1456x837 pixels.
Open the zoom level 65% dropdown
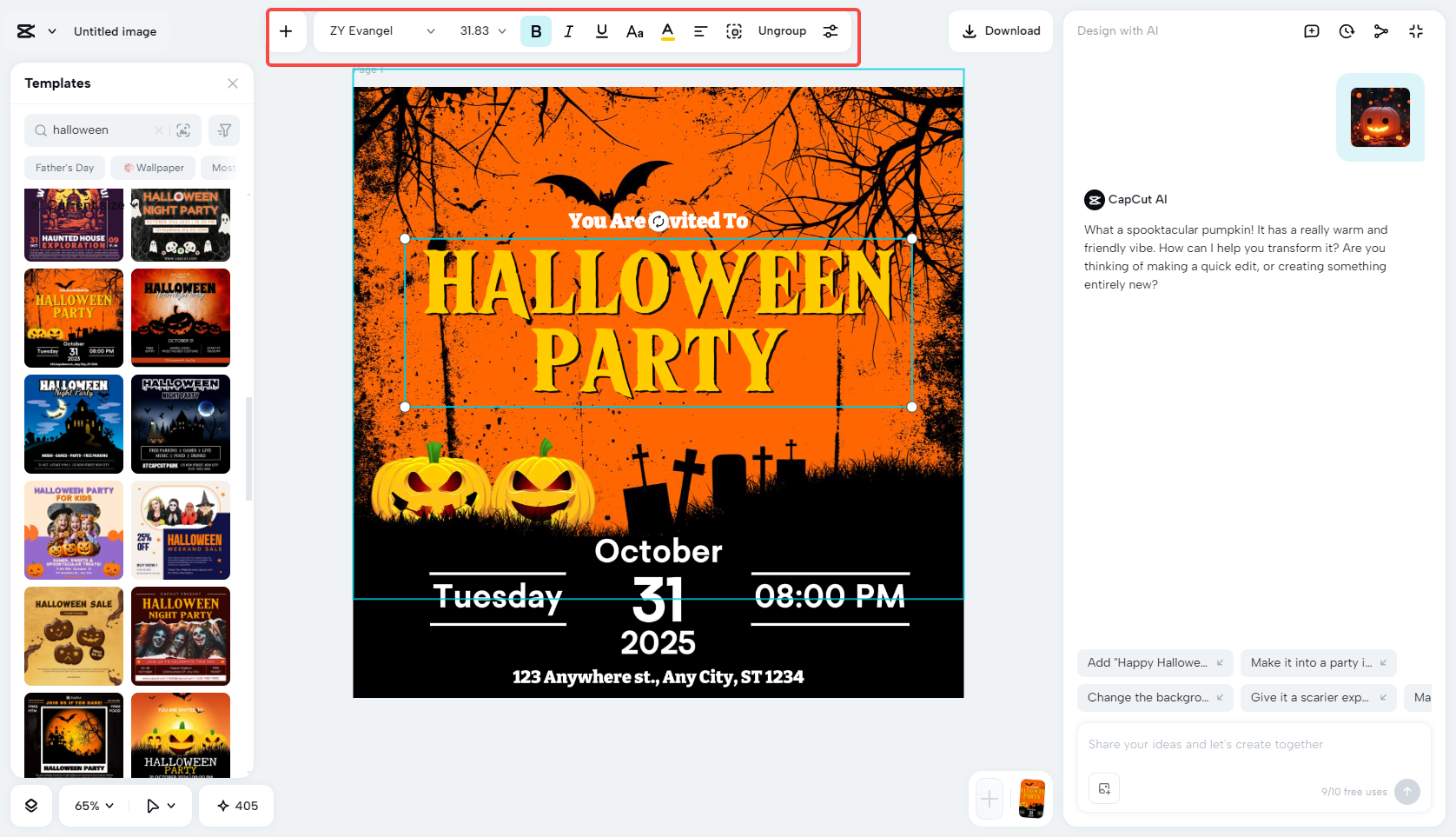point(92,806)
